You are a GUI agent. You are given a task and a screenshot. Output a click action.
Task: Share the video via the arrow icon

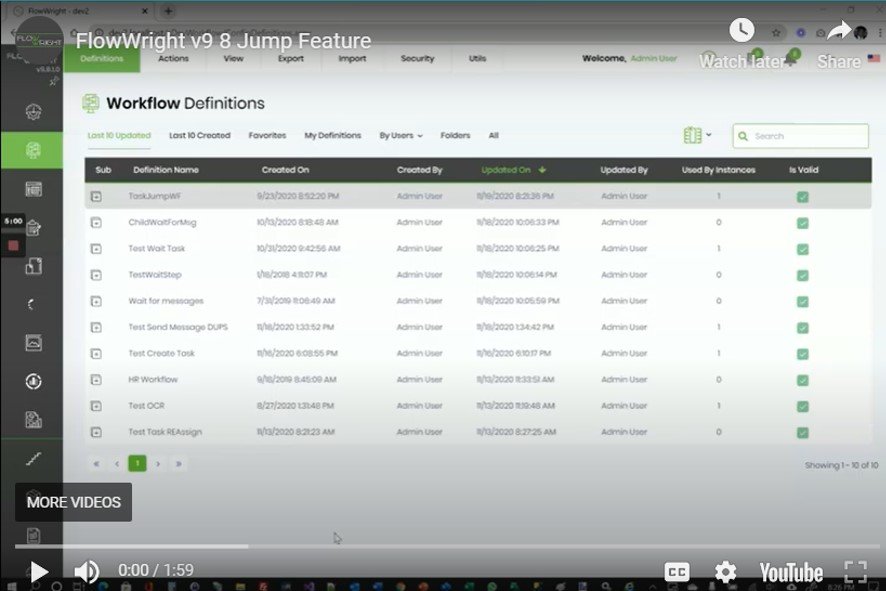tap(839, 31)
